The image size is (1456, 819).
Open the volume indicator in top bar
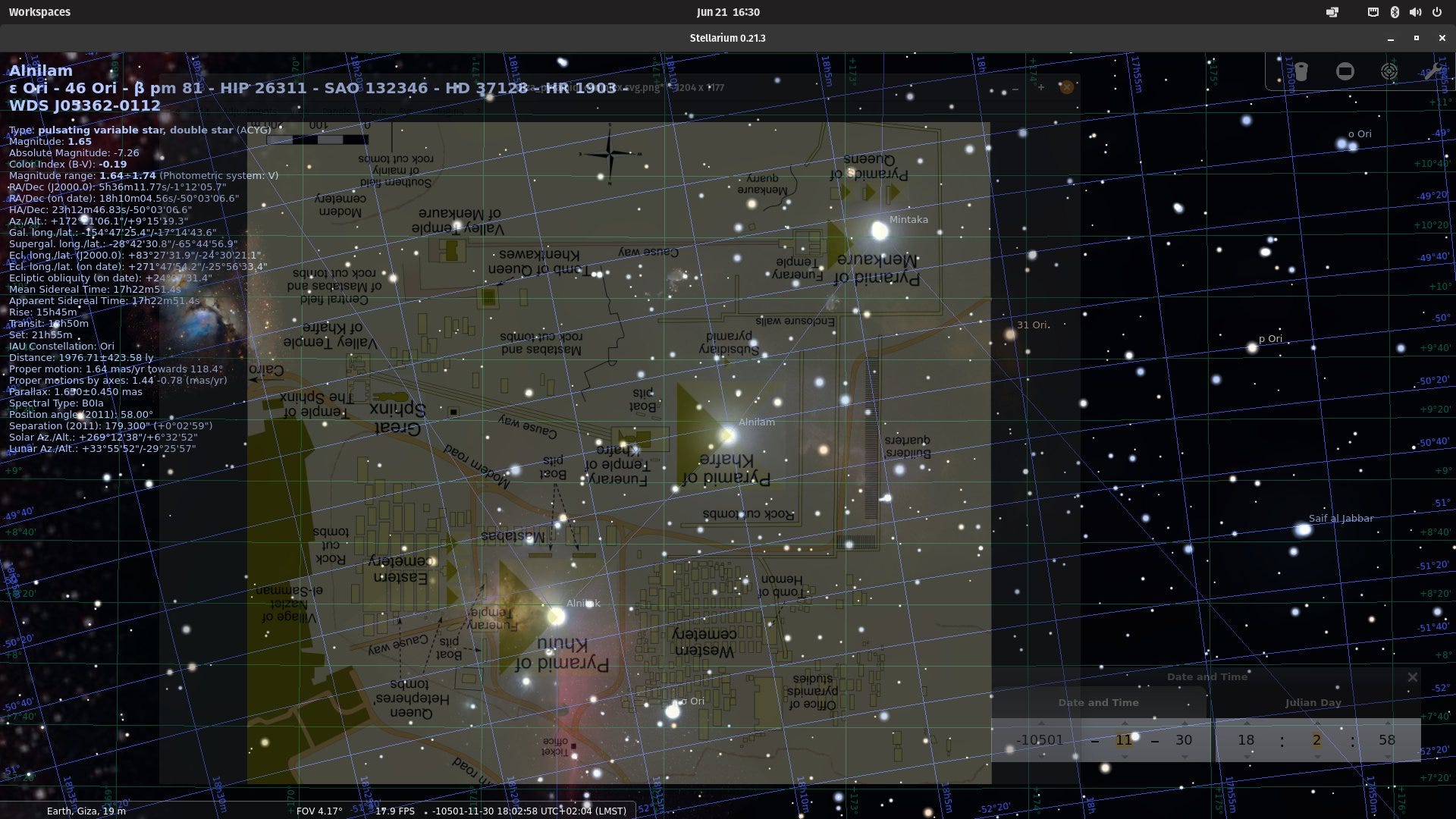click(x=1415, y=12)
